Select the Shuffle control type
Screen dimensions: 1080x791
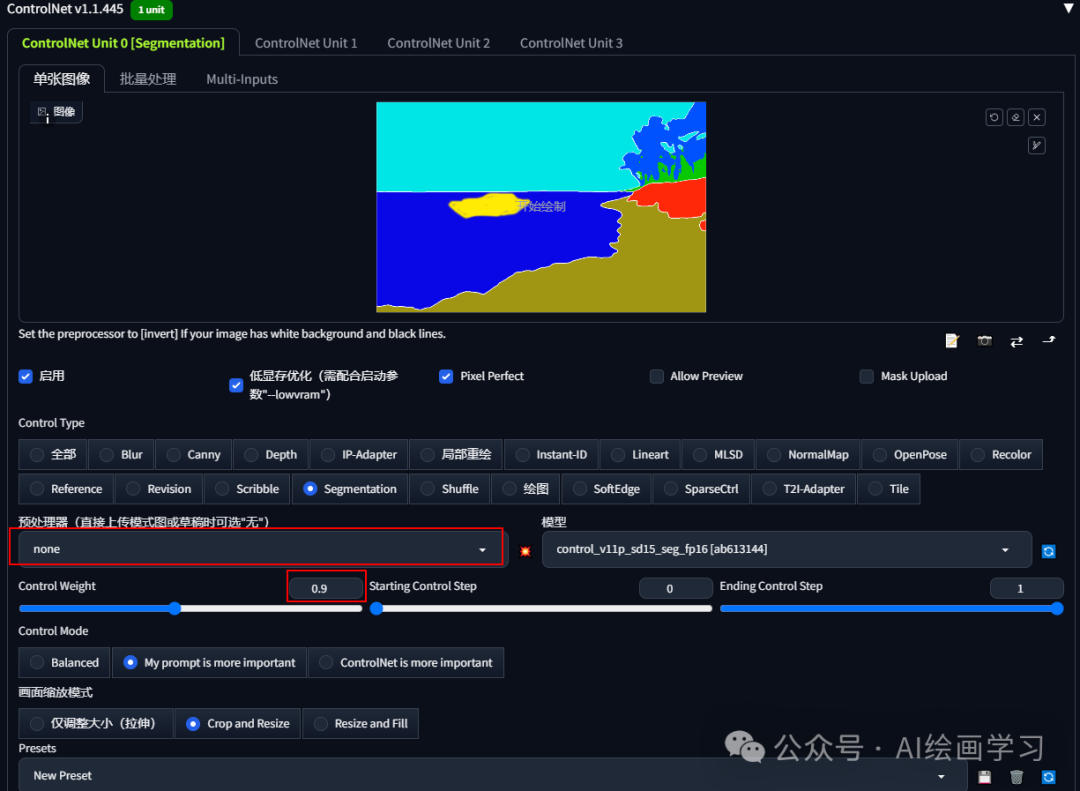click(x=450, y=489)
